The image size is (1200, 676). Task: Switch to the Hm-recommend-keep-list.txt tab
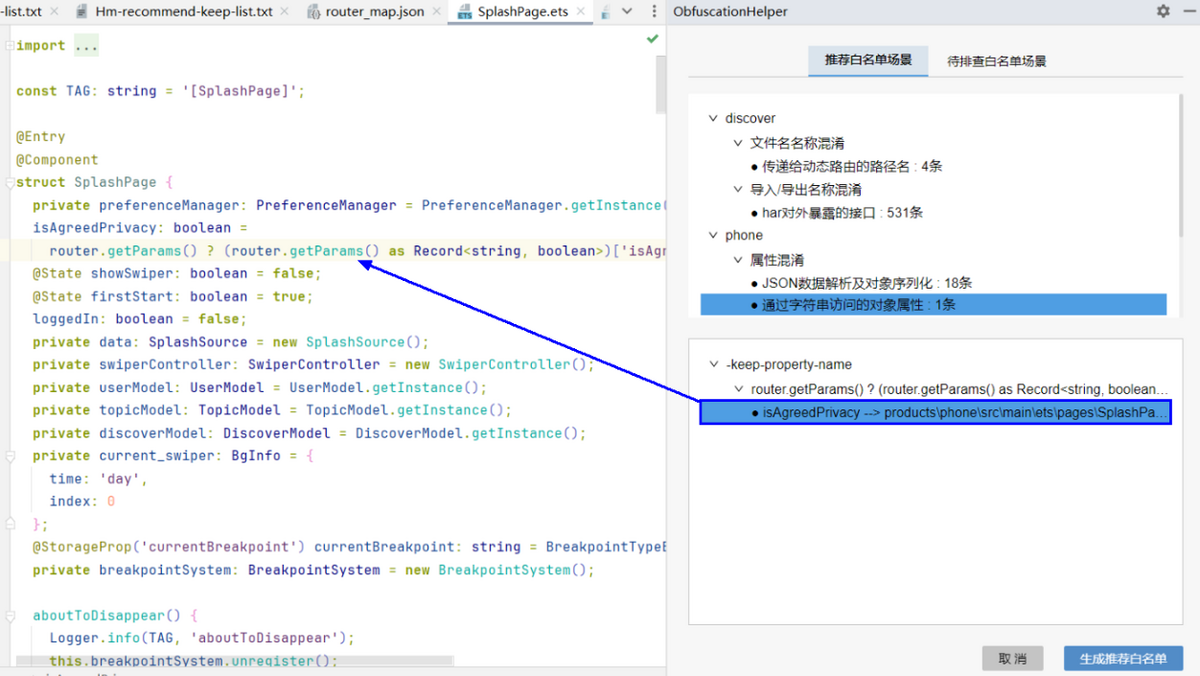click(x=183, y=12)
